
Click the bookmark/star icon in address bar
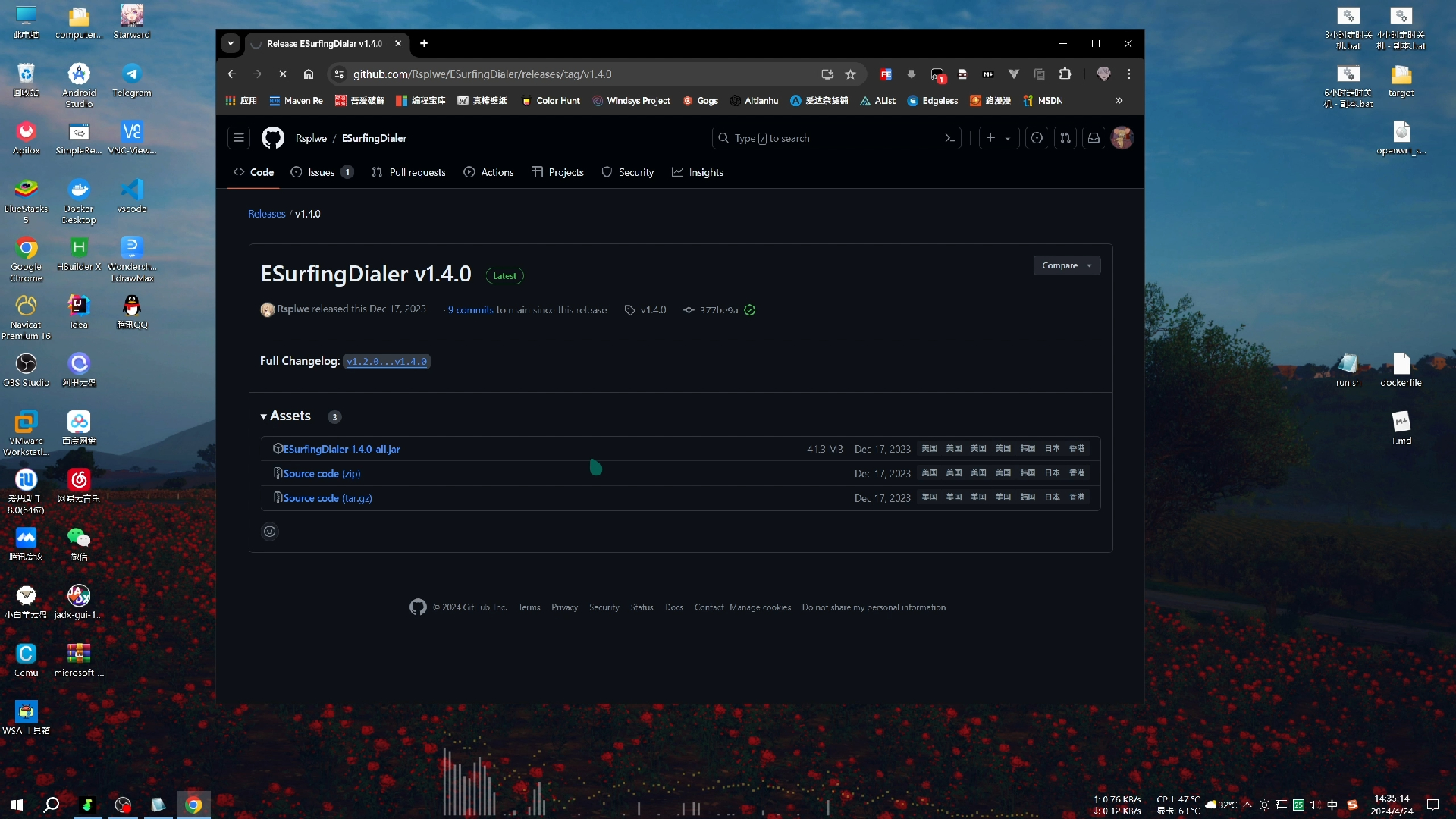click(x=854, y=74)
